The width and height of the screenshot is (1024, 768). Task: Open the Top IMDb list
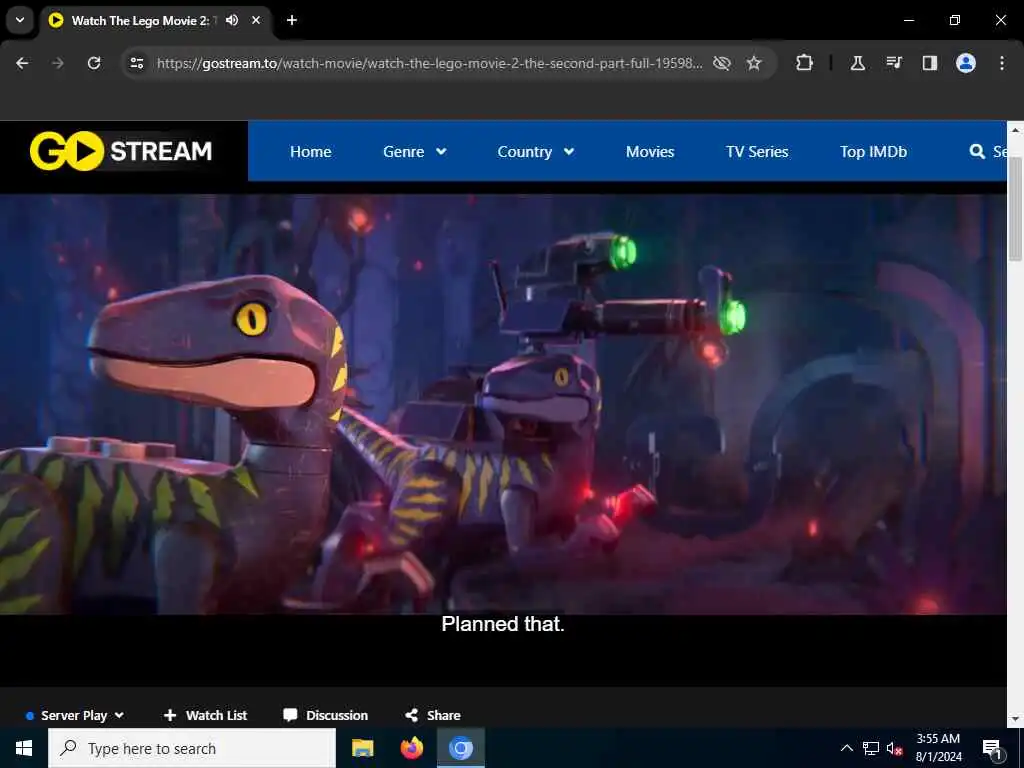point(873,152)
